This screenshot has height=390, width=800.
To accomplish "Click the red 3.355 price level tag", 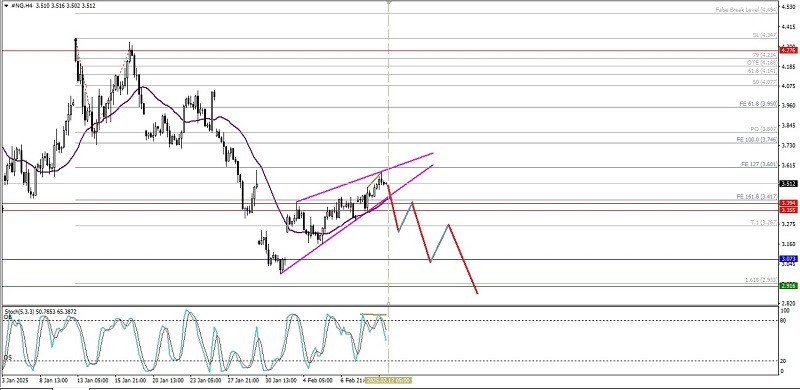I will coord(789,210).
